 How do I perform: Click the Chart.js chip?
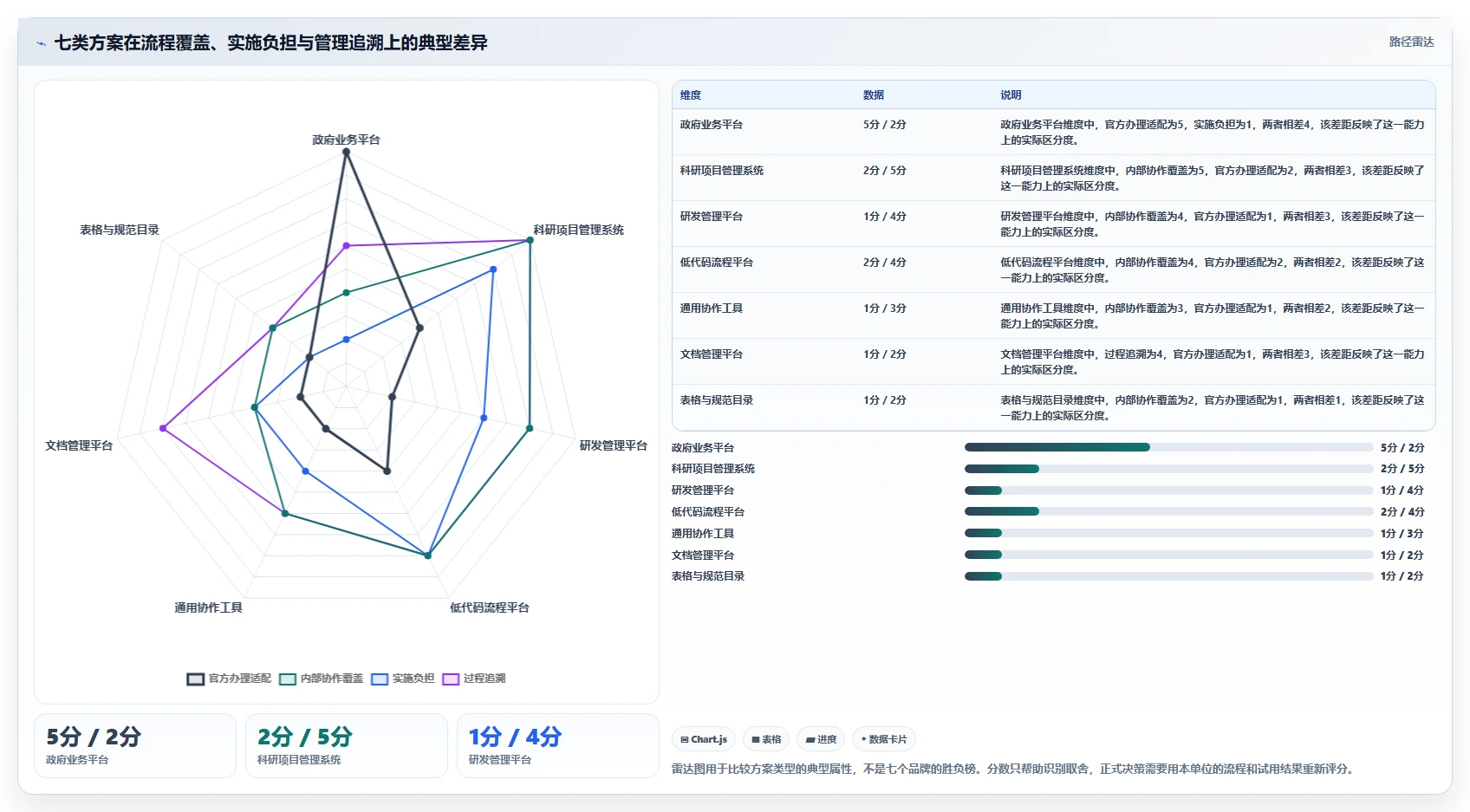point(704,739)
